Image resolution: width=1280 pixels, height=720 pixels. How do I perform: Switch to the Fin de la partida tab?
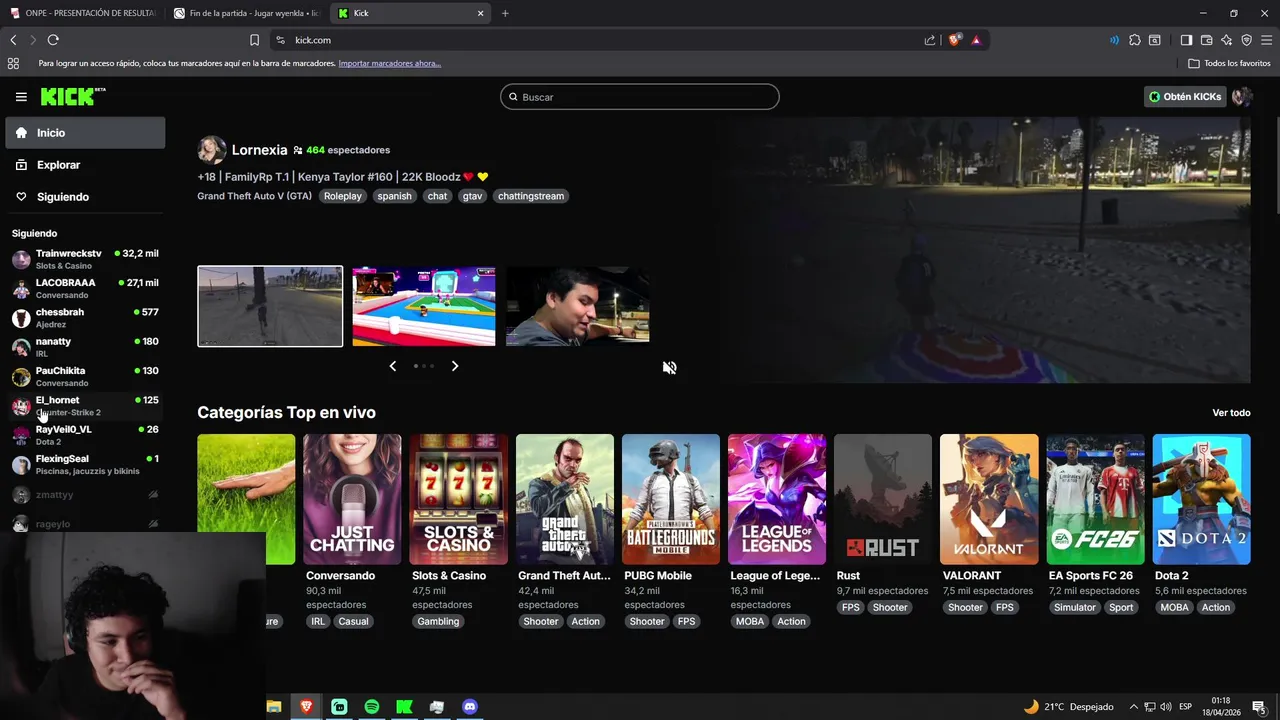tap(247, 13)
